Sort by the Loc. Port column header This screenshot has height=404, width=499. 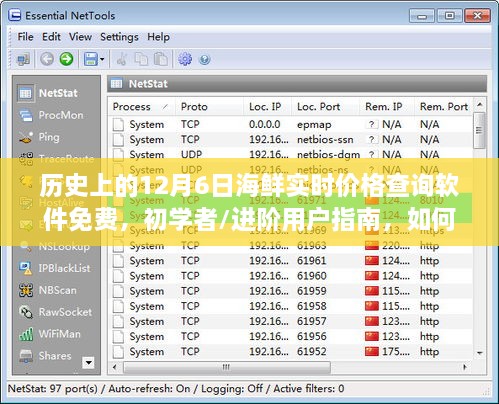click(325, 107)
